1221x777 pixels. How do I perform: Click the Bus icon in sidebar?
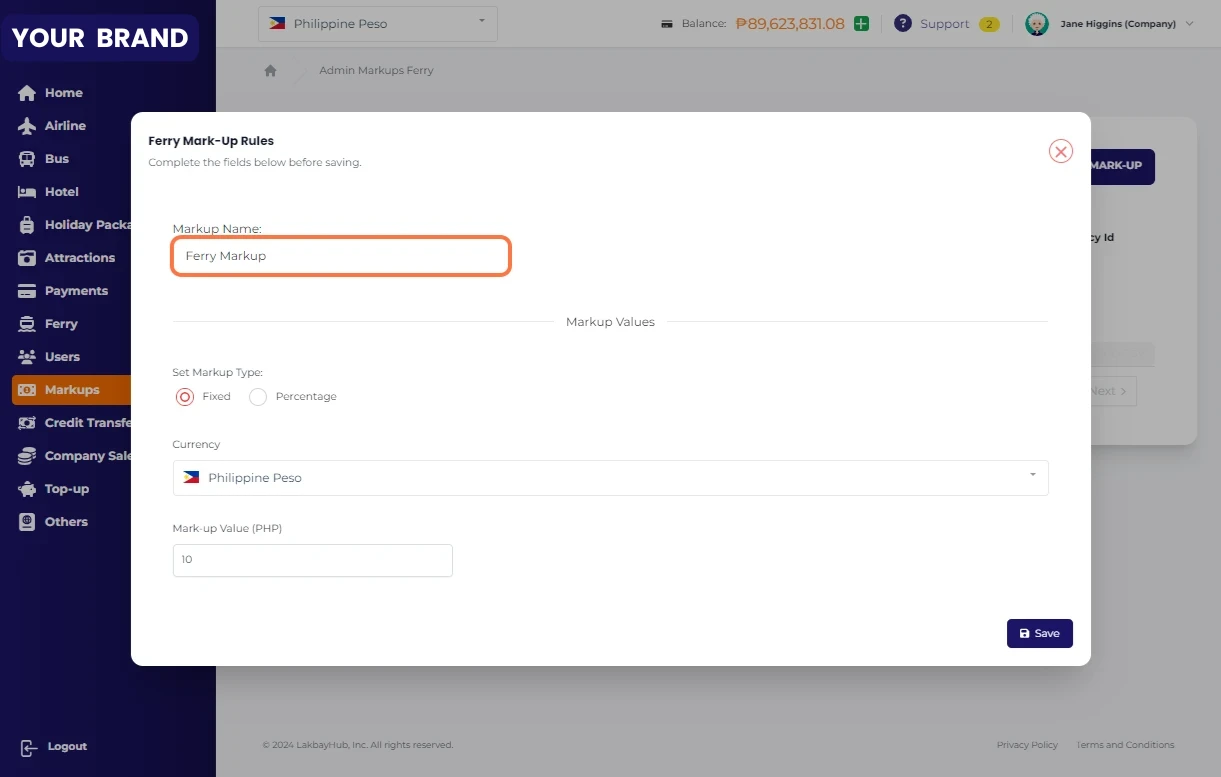(x=27, y=159)
